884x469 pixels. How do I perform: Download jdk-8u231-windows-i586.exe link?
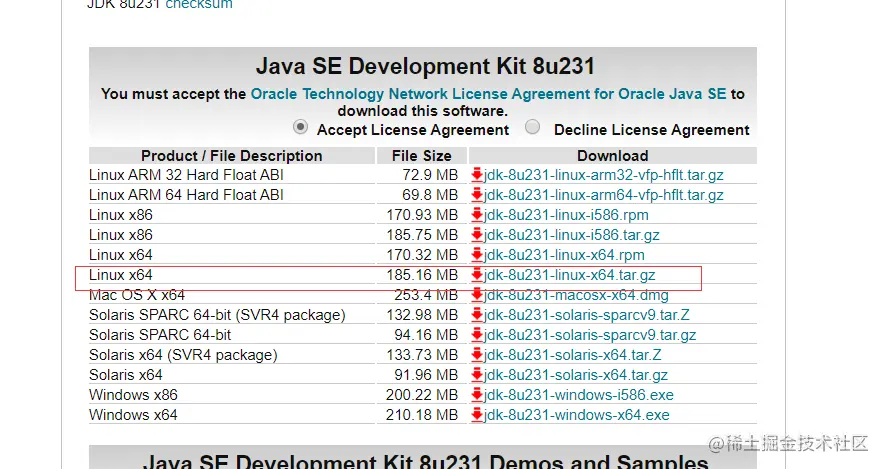pos(578,395)
